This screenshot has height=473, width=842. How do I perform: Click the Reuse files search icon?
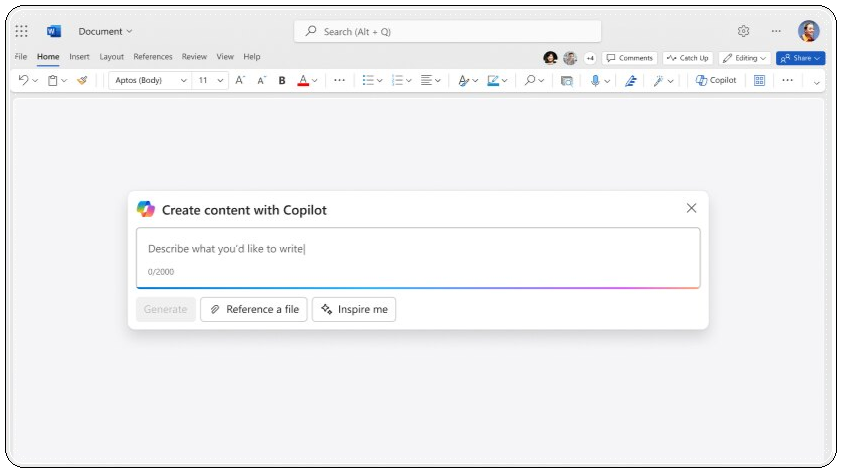coord(567,81)
